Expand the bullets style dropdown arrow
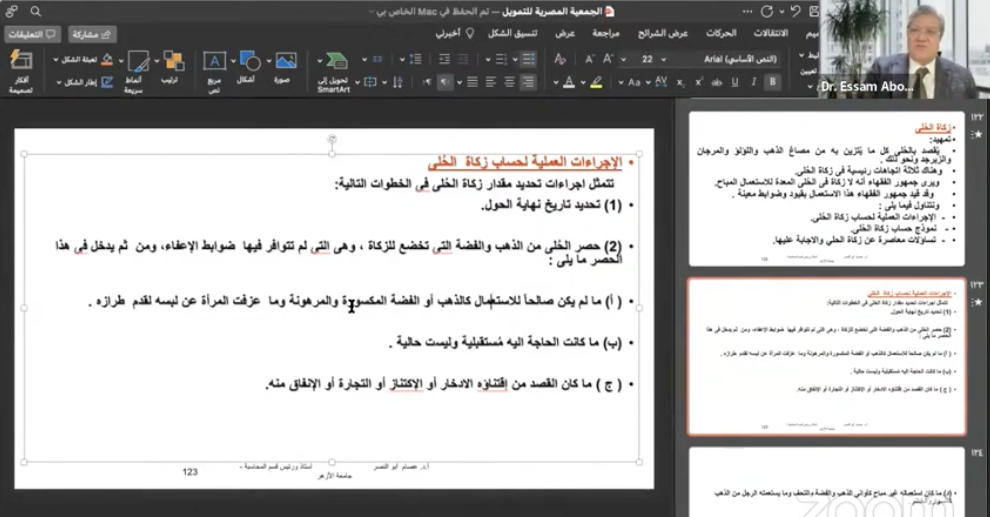 tap(515, 60)
